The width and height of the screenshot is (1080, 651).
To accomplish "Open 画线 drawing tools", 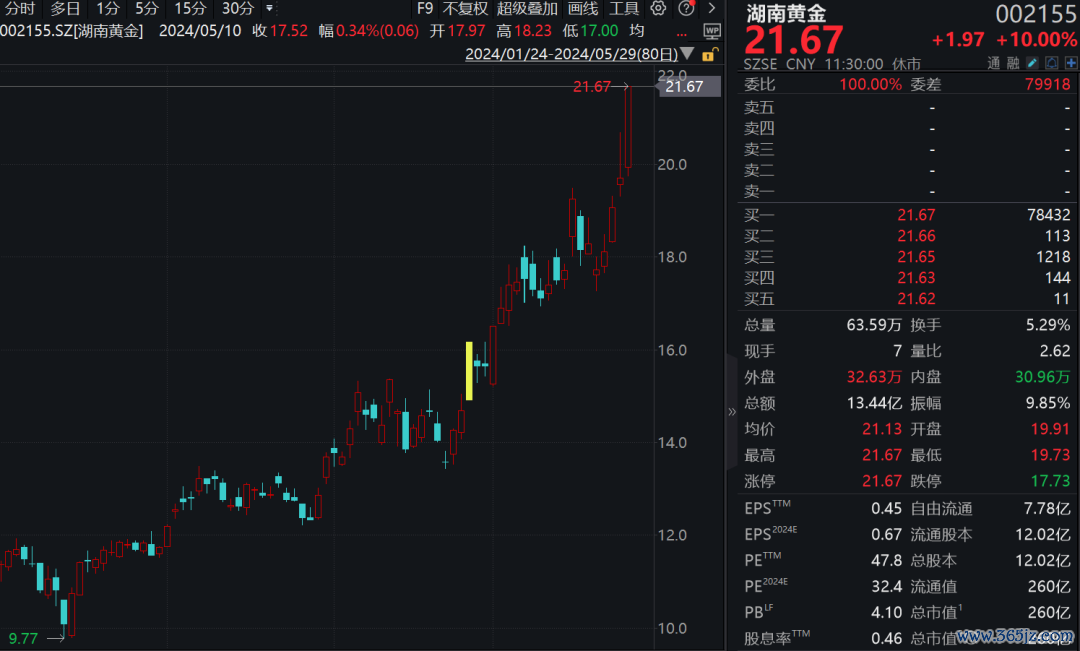I will click(583, 9).
